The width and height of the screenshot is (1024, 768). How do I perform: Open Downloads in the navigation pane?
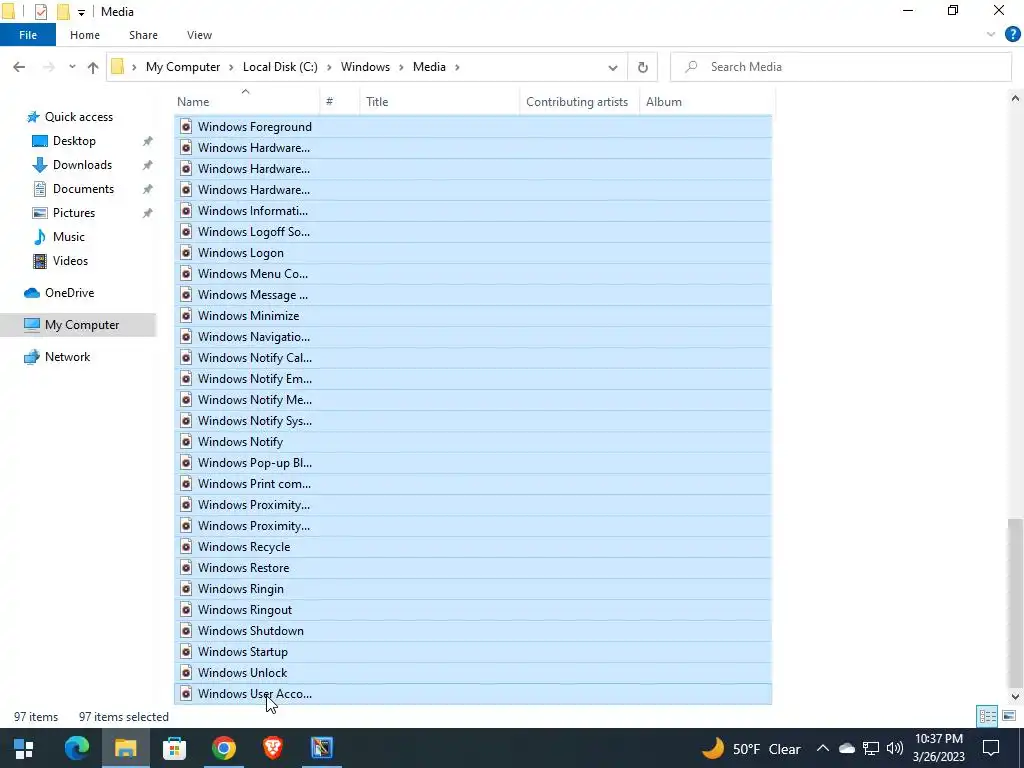pos(82,165)
